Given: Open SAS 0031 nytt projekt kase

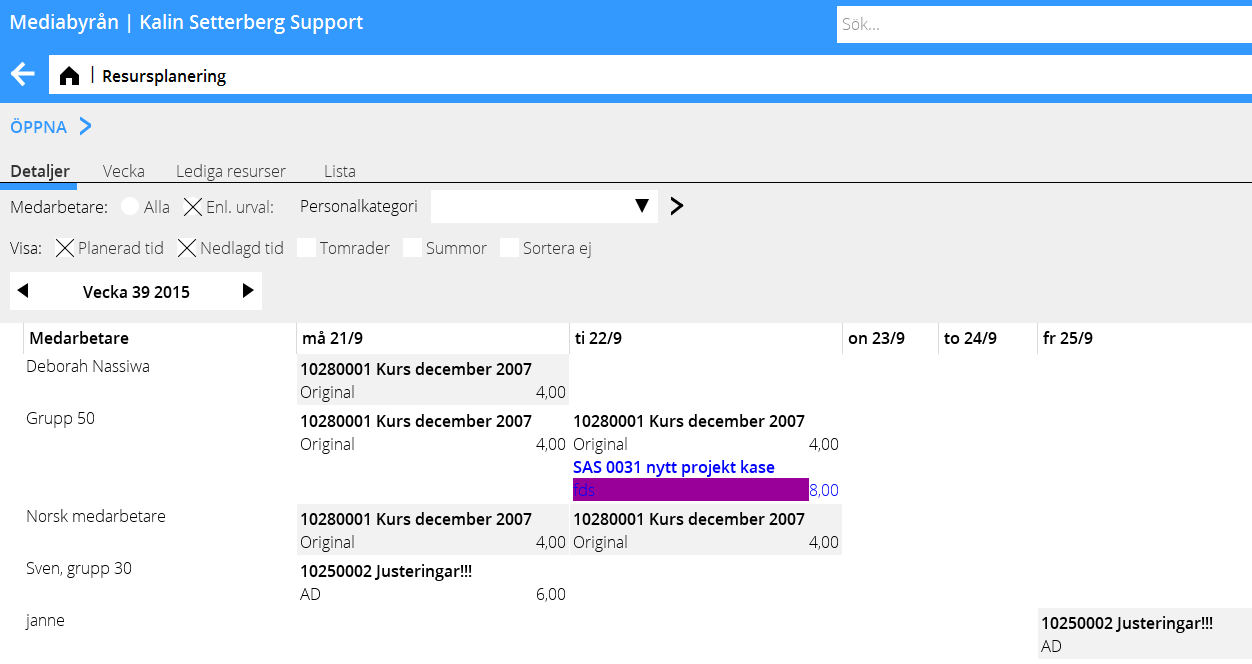Looking at the screenshot, I should pos(673,467).
